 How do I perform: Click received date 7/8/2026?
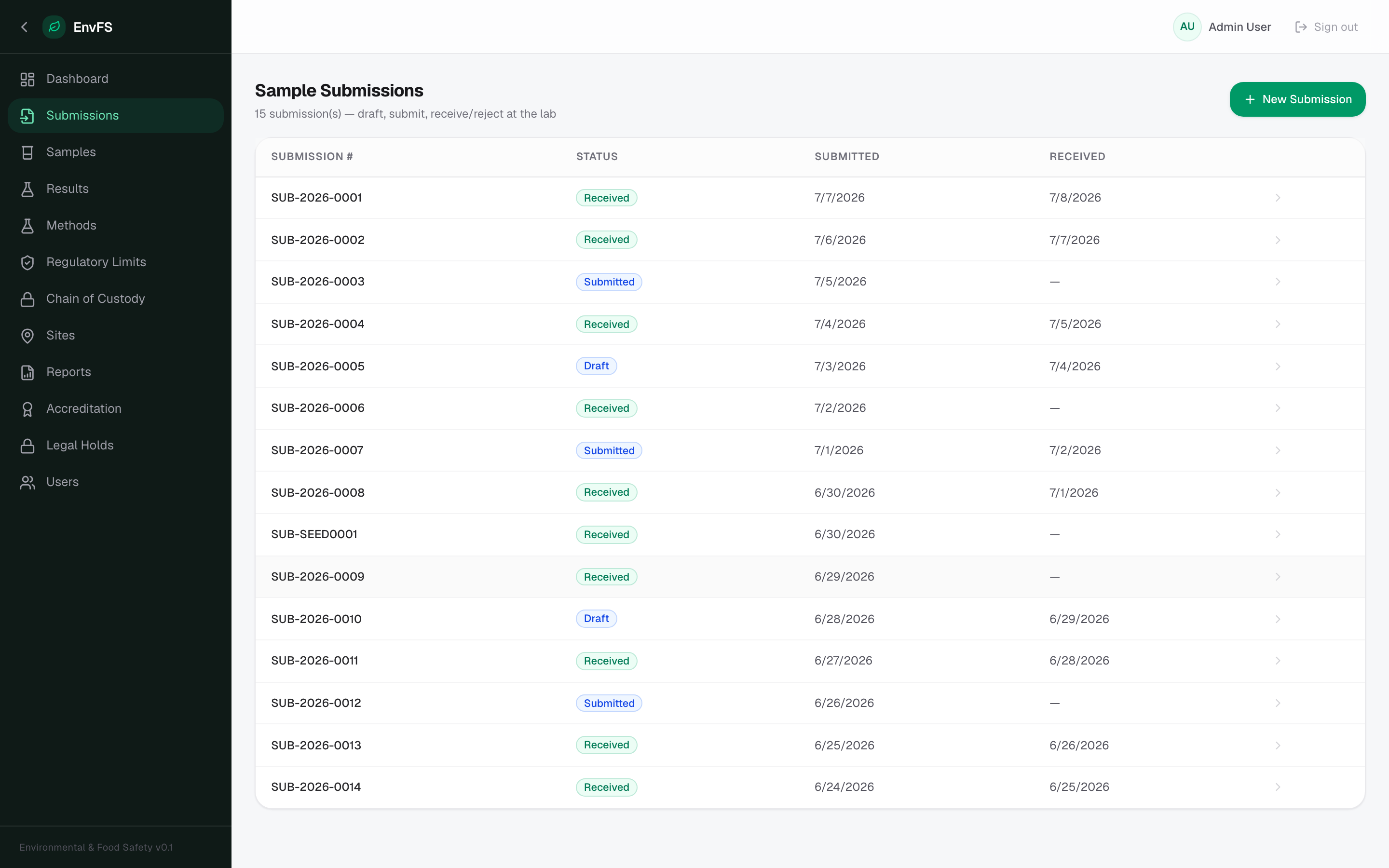coord(1075,198)
